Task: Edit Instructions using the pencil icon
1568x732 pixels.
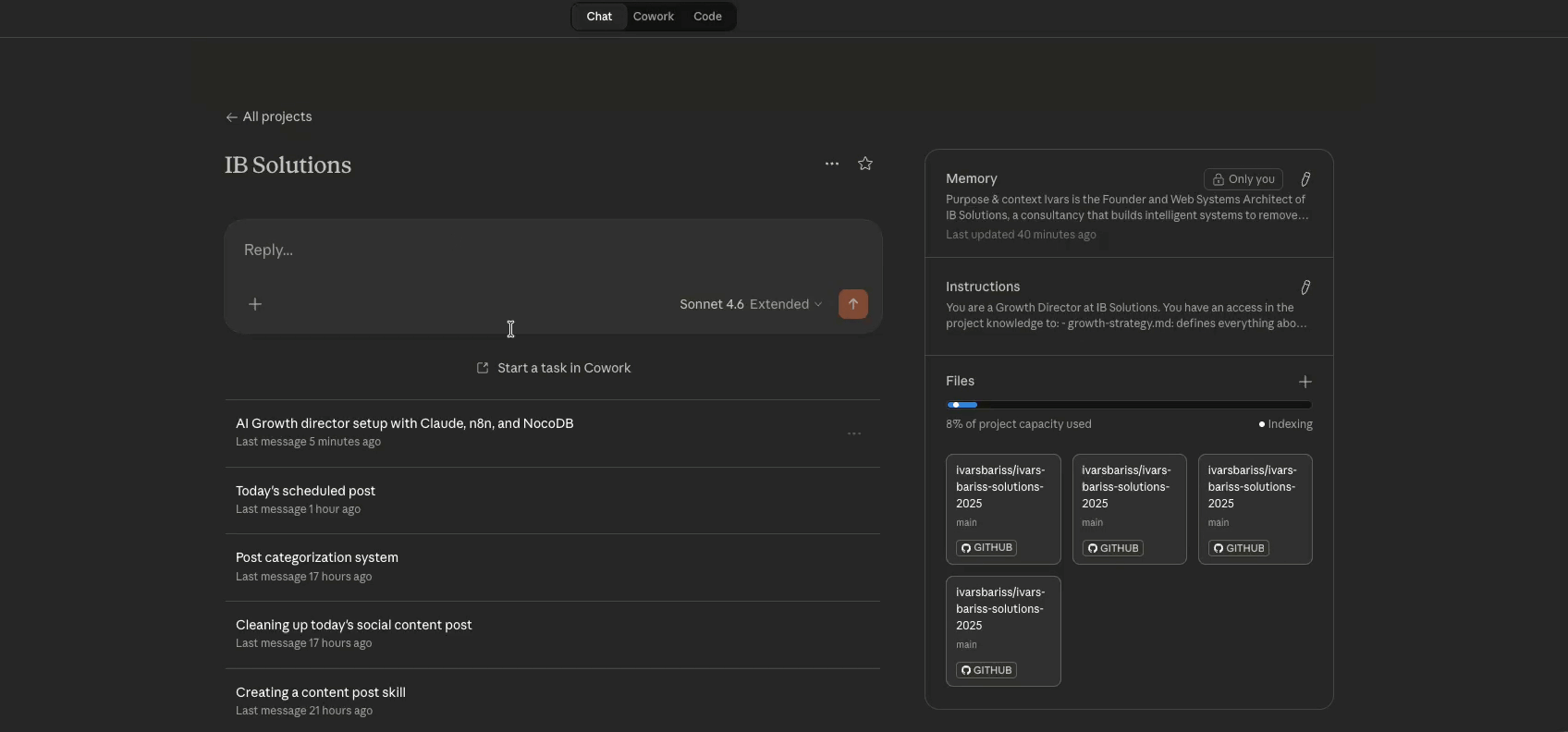Action: pos(1305,287)
